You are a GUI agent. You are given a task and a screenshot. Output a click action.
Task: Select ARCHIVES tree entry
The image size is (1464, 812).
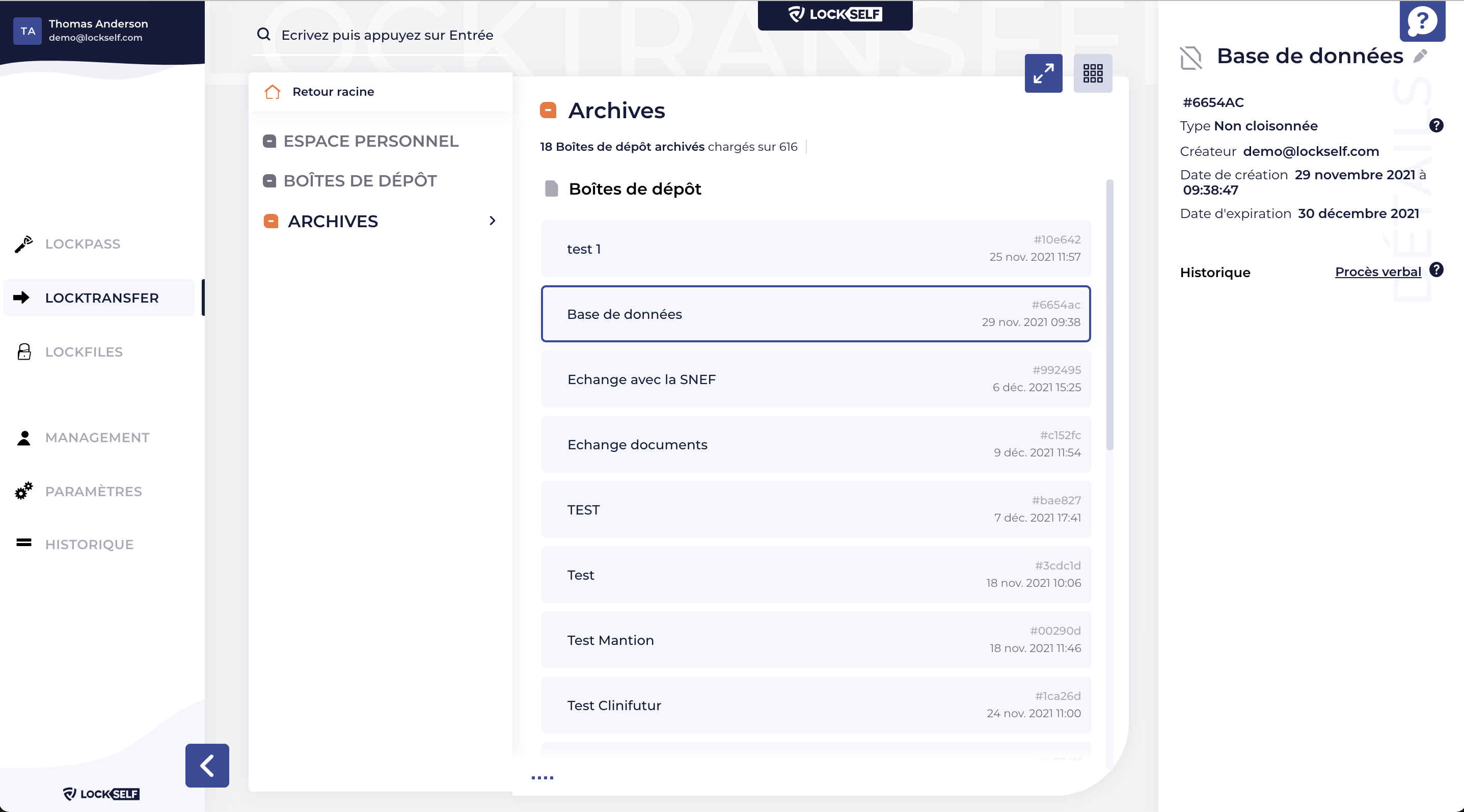[333, 221]
